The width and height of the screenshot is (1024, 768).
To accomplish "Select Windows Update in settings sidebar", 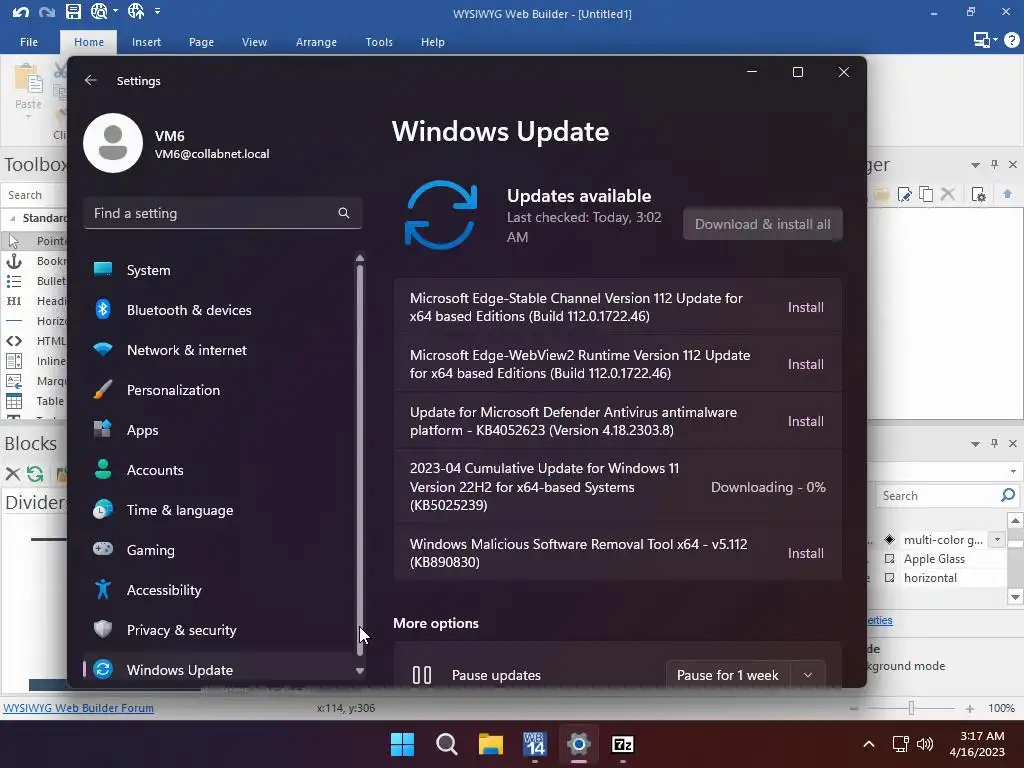I will (220, 669).
